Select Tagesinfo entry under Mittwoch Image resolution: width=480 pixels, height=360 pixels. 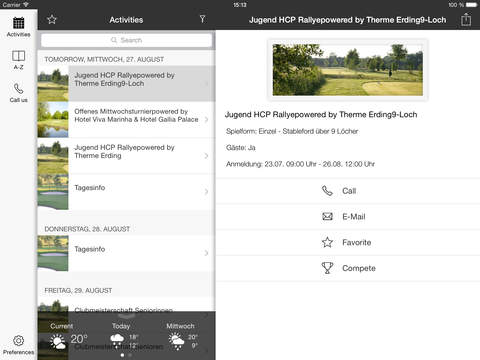[126, 192]
